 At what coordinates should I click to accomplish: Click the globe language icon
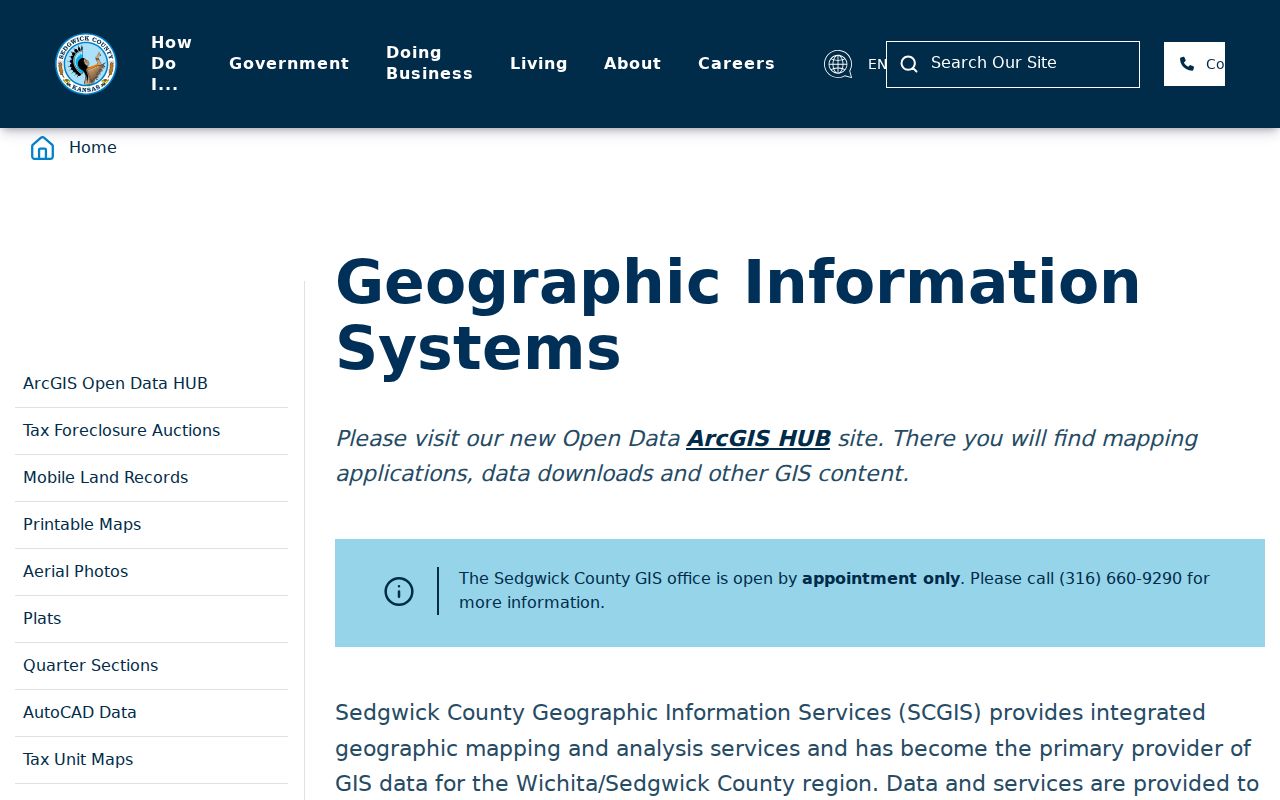click(x=838, y=64)
